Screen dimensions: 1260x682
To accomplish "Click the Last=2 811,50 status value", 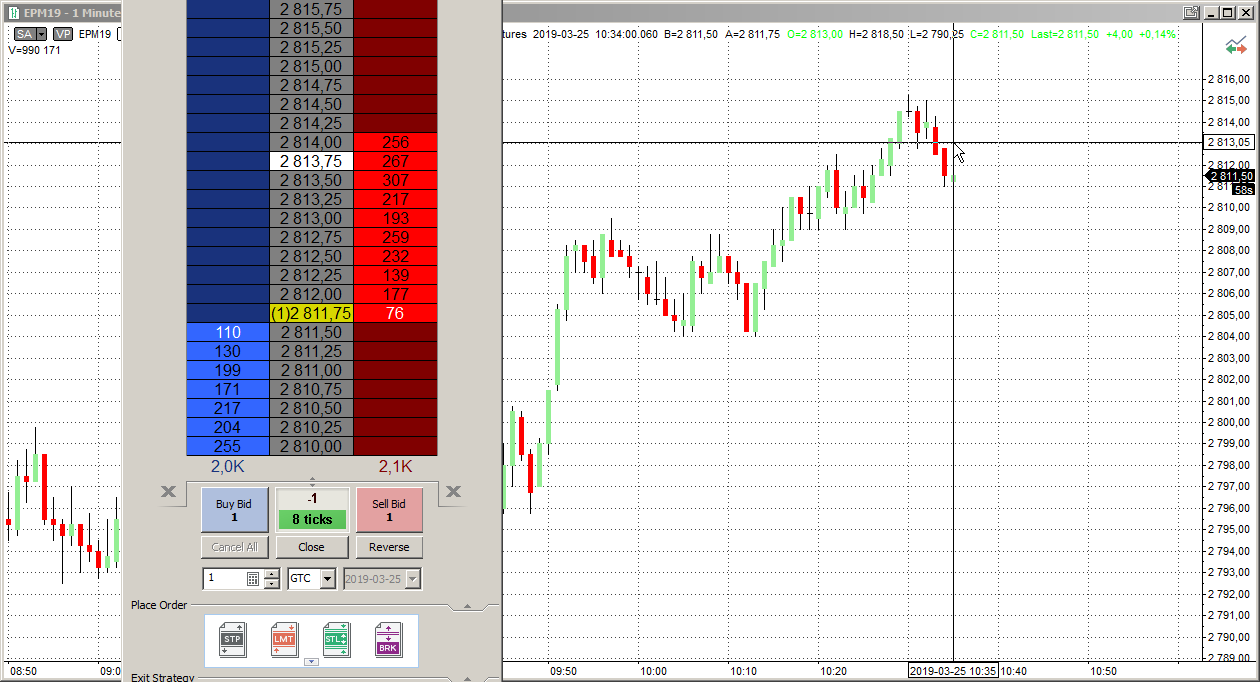I will click(x=1065, y=34).
